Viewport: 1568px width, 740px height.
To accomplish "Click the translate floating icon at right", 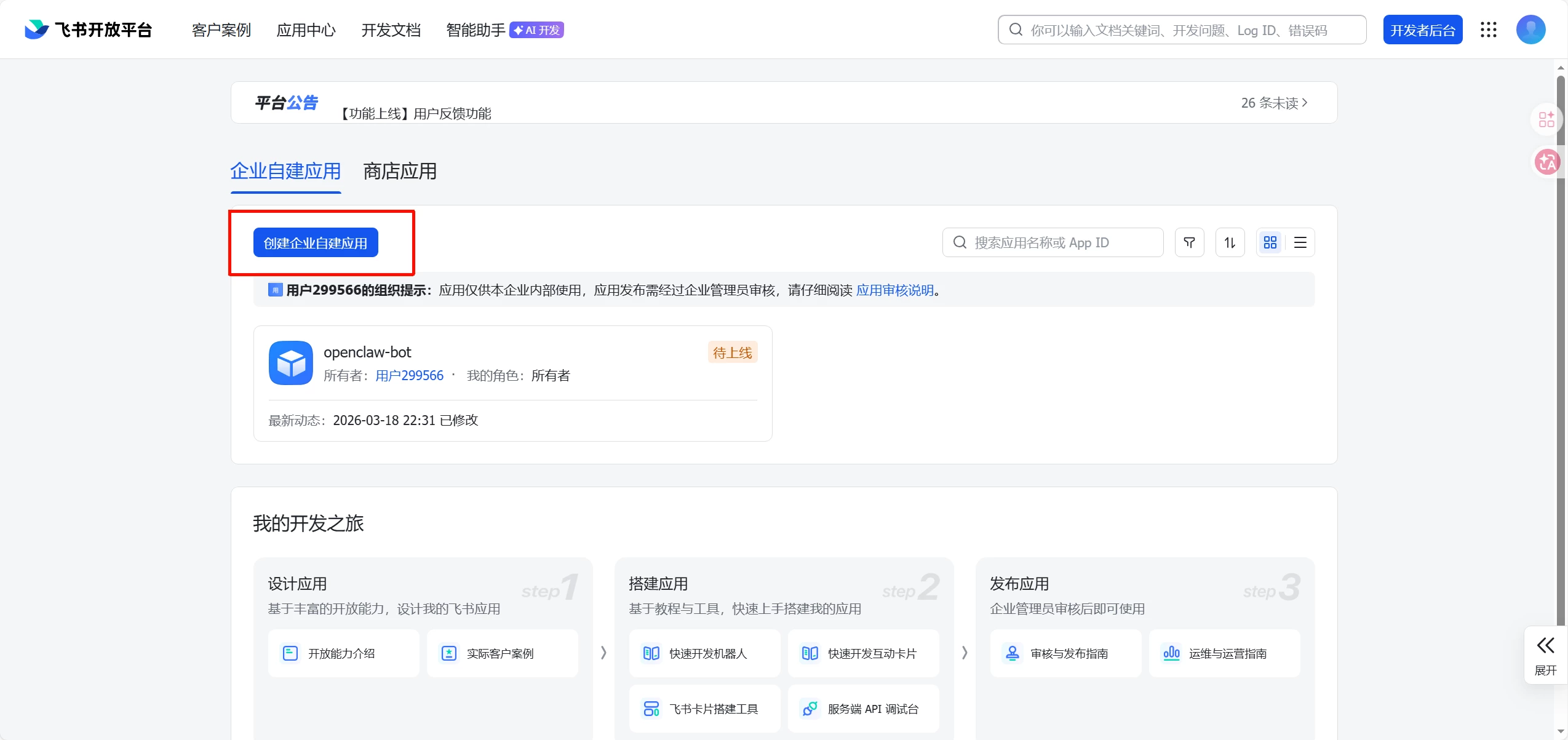I will tap(1546, 162).
